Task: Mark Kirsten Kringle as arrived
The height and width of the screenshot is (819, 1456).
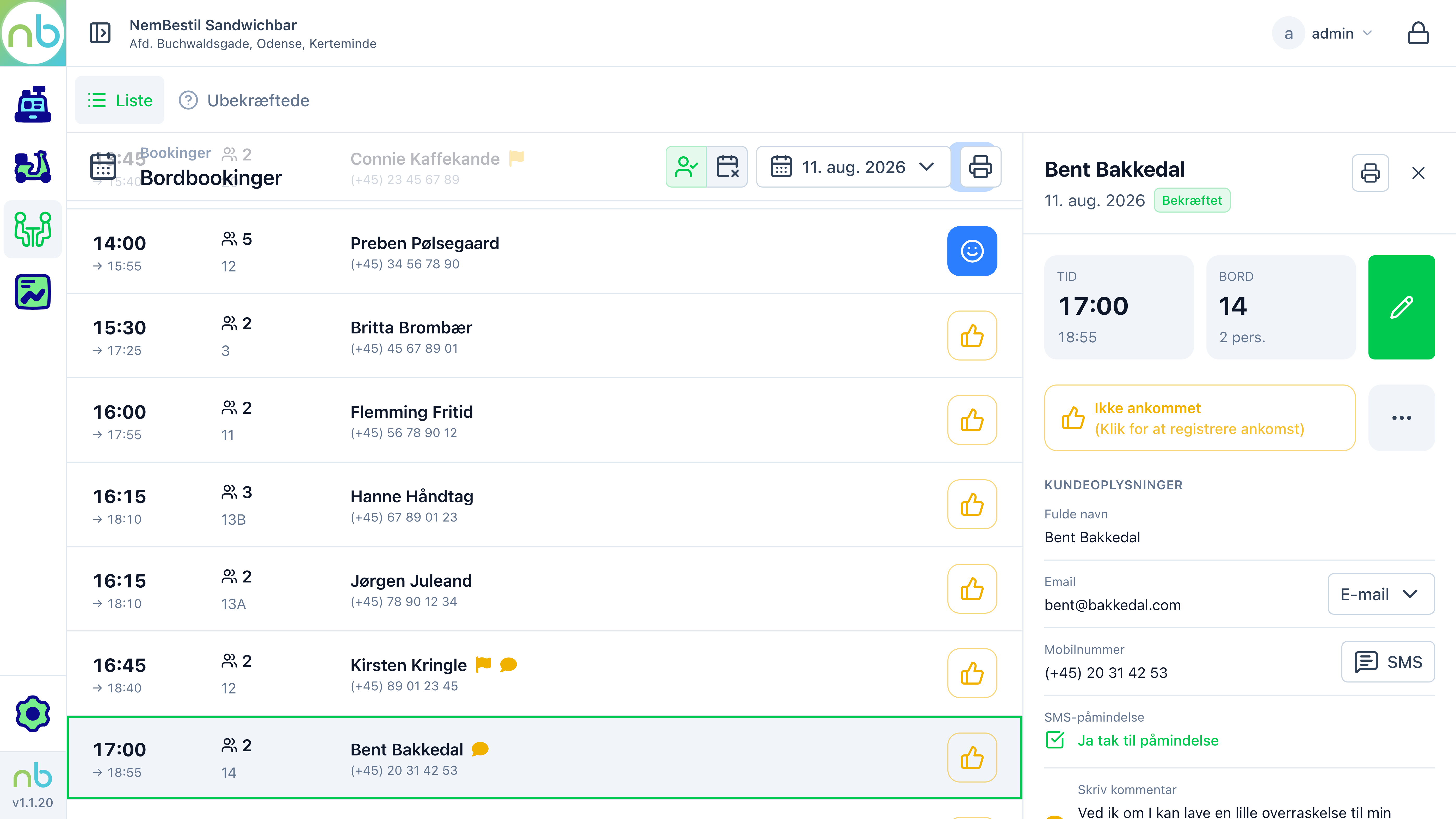Action: click(x=972, y=673)
